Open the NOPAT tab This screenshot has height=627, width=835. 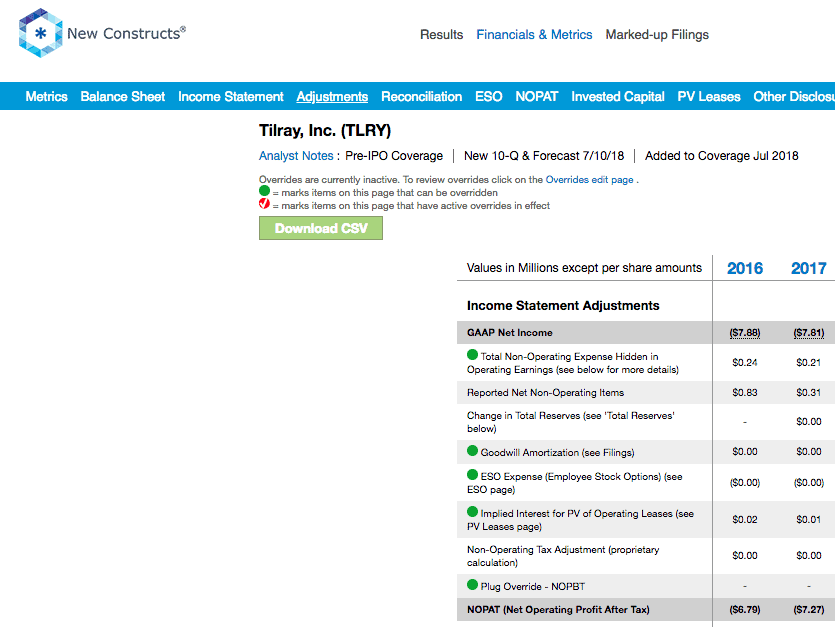[536, 96]
